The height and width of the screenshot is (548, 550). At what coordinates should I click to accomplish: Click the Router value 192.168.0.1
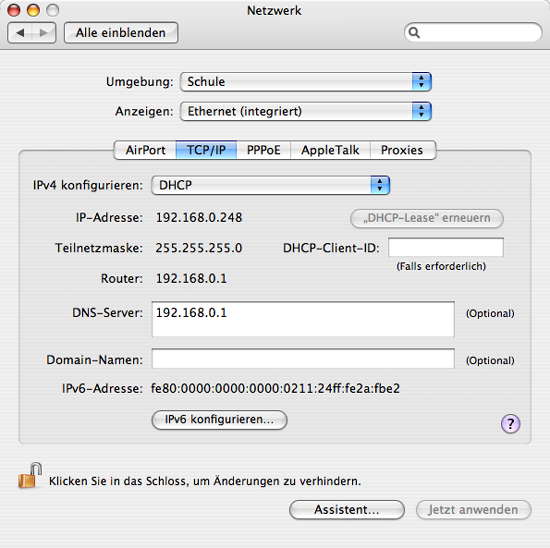(x=192, y=279)
